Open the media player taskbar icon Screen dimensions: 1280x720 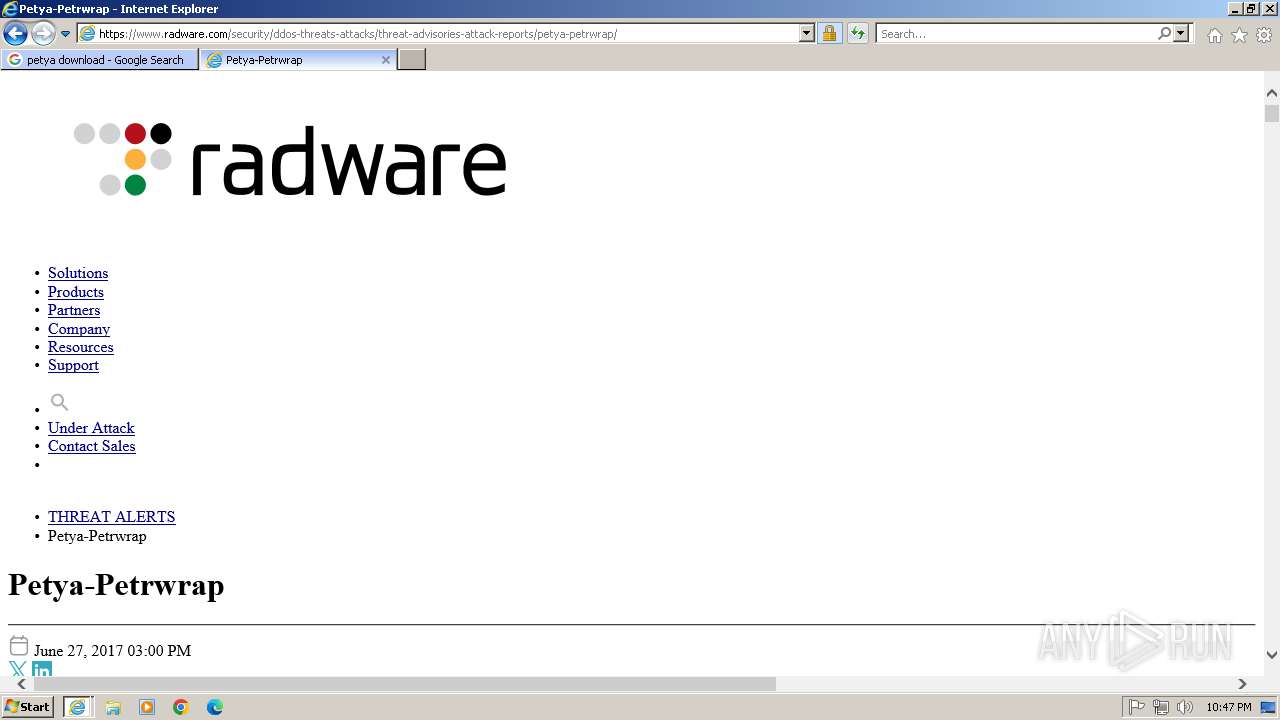point(147,707)
